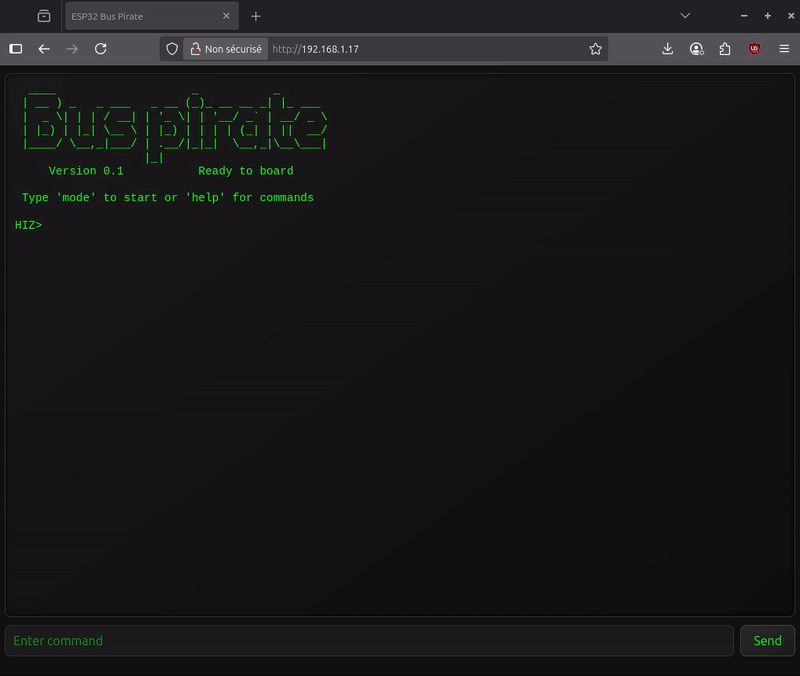The image size is (800, 676).
Task: Open the Firefox application hamburger menu
Action: (x=783, y=49)
